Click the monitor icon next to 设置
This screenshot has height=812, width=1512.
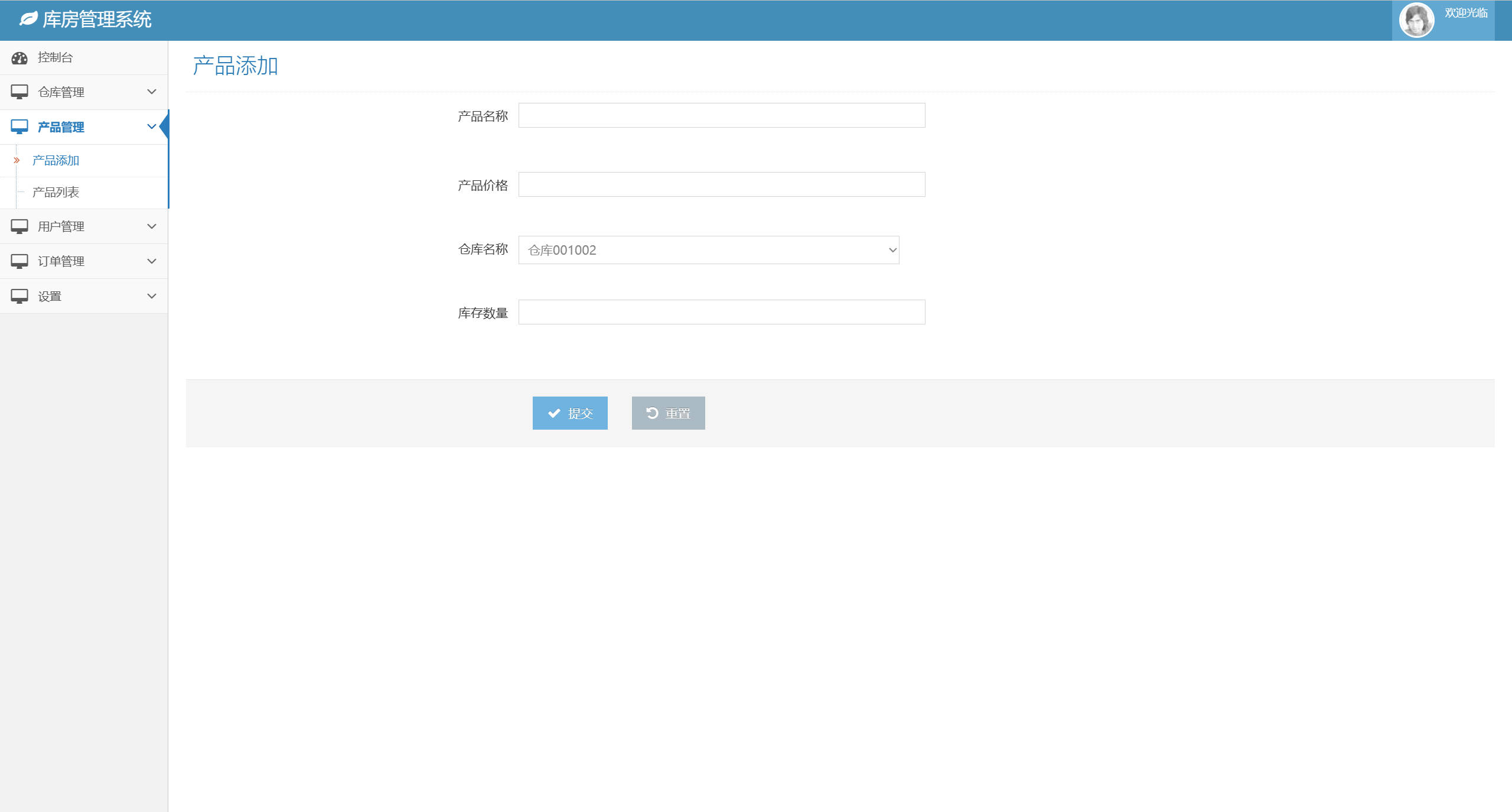pos(19,296)
